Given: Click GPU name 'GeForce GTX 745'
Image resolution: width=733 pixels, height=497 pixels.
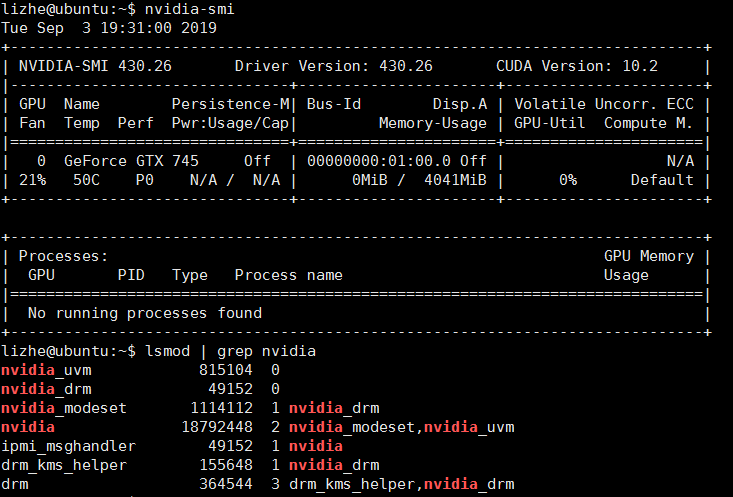Looking at the screenshot, I should tap(131, 161).
